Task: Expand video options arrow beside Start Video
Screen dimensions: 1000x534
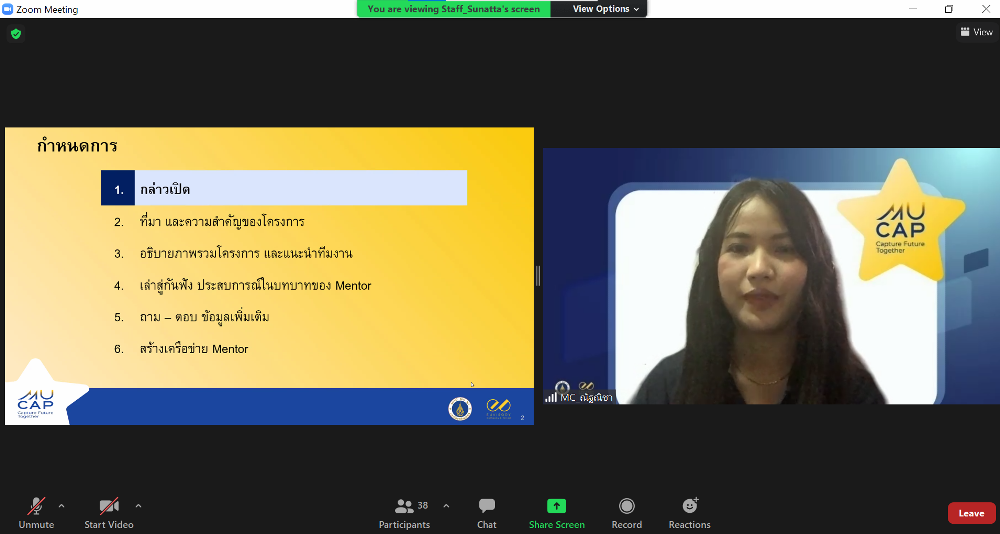Action: pos(138,505)
